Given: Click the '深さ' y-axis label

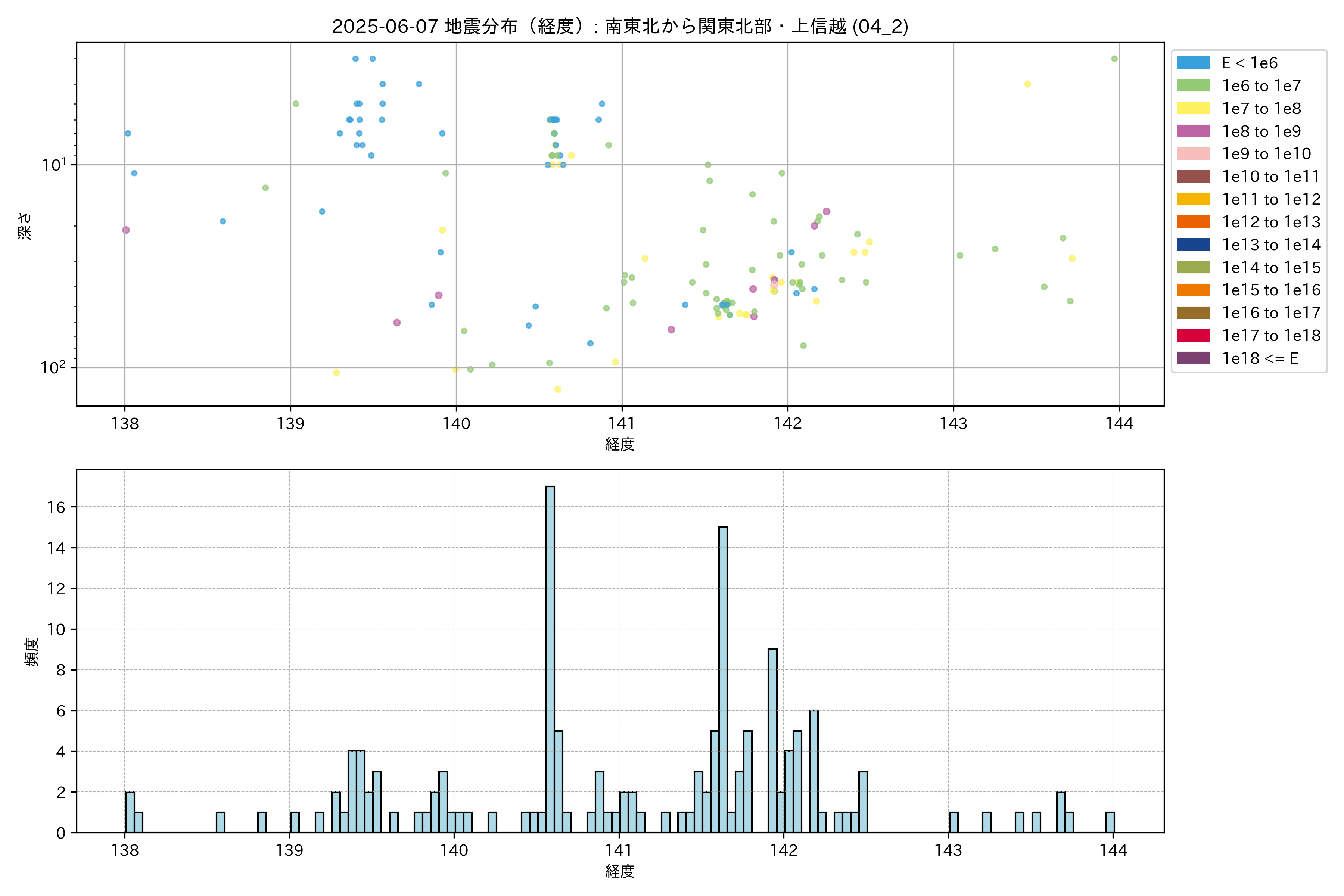Looking at the screenshot, I should [25, 226].
